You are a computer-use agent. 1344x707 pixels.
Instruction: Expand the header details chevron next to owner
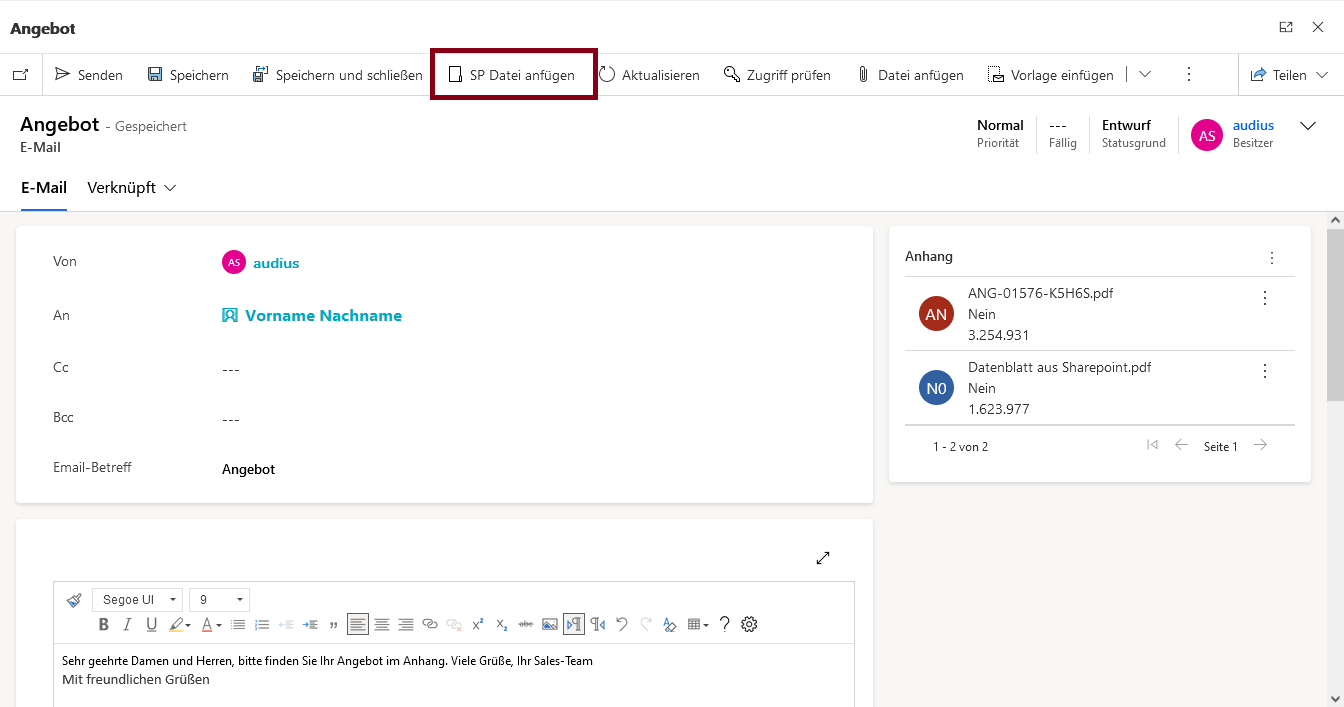[x=1307, y=126]
